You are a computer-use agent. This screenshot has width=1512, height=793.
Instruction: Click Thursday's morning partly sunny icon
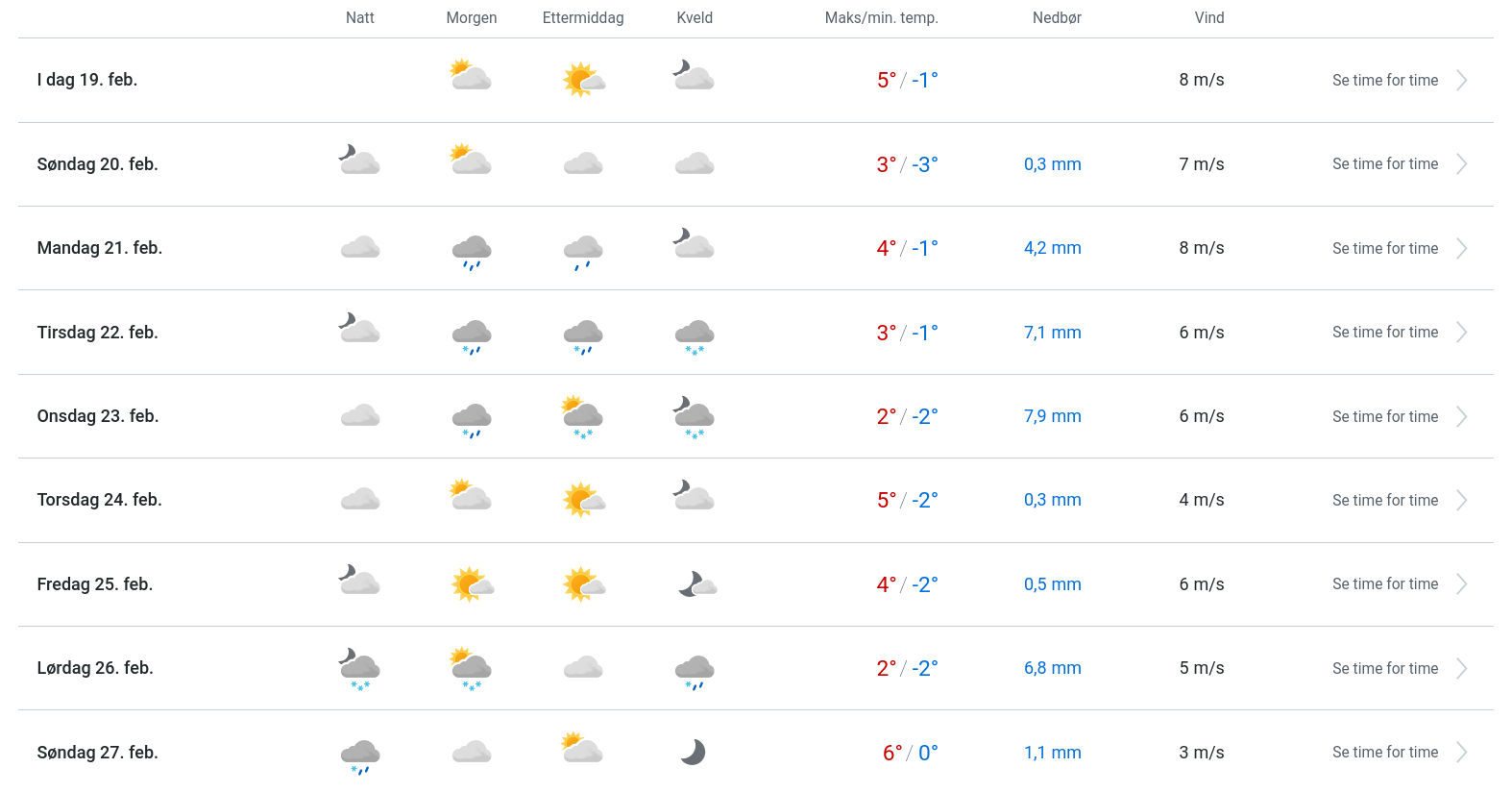pyautogui.click(x=472, y=496)
